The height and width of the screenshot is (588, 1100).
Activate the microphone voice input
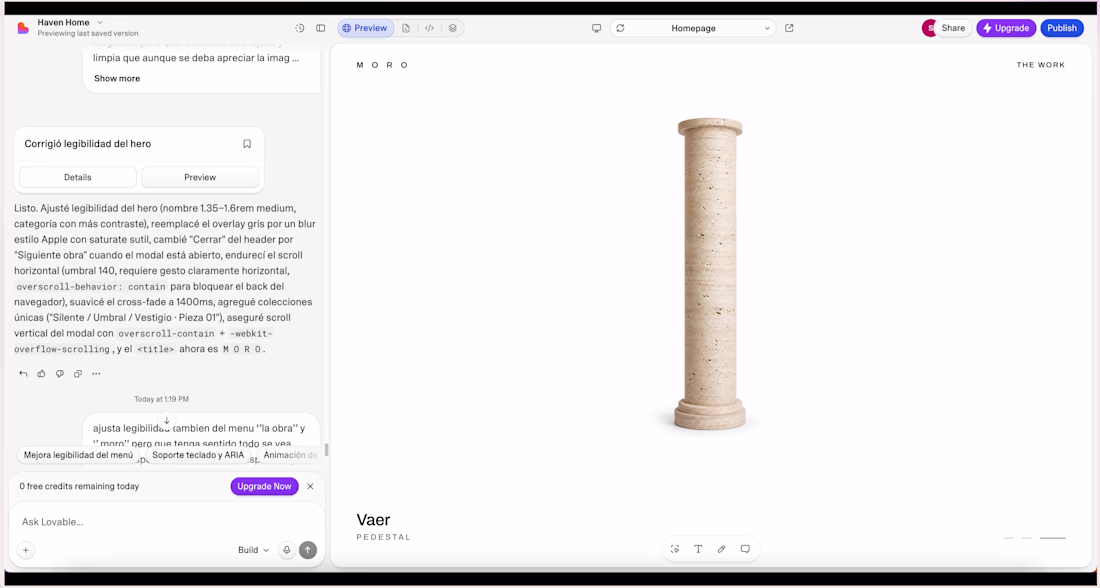click(x=286, y=550)
